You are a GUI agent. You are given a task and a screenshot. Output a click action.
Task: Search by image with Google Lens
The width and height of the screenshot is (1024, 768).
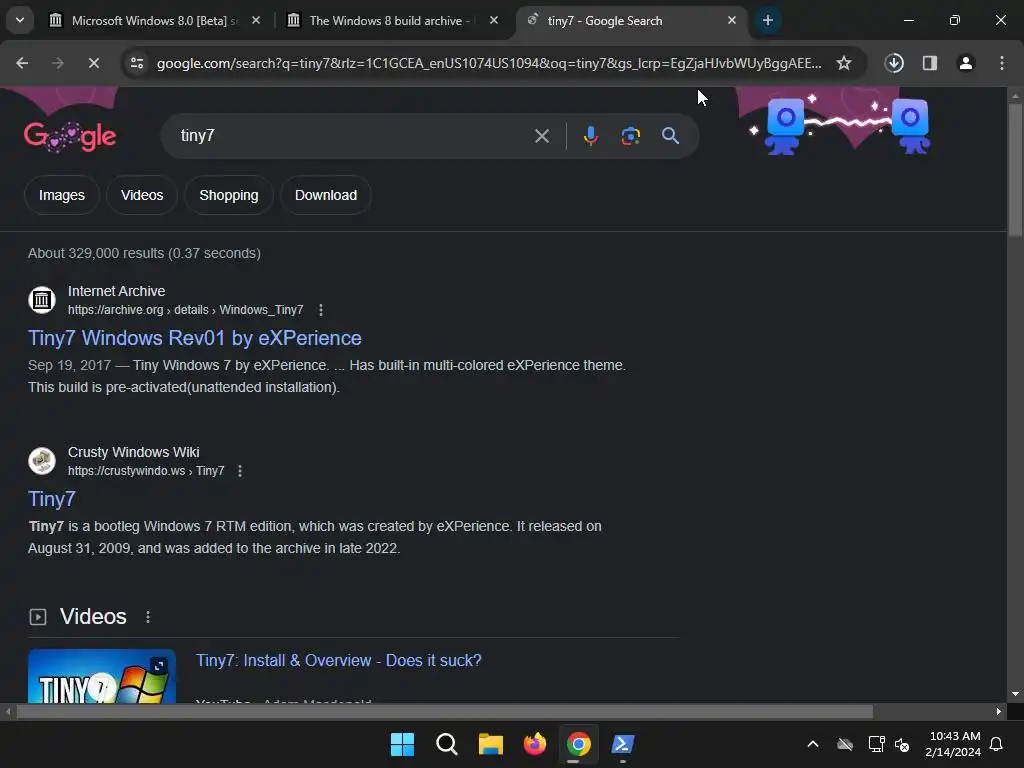pyautogui.click(x=630, y=136)
